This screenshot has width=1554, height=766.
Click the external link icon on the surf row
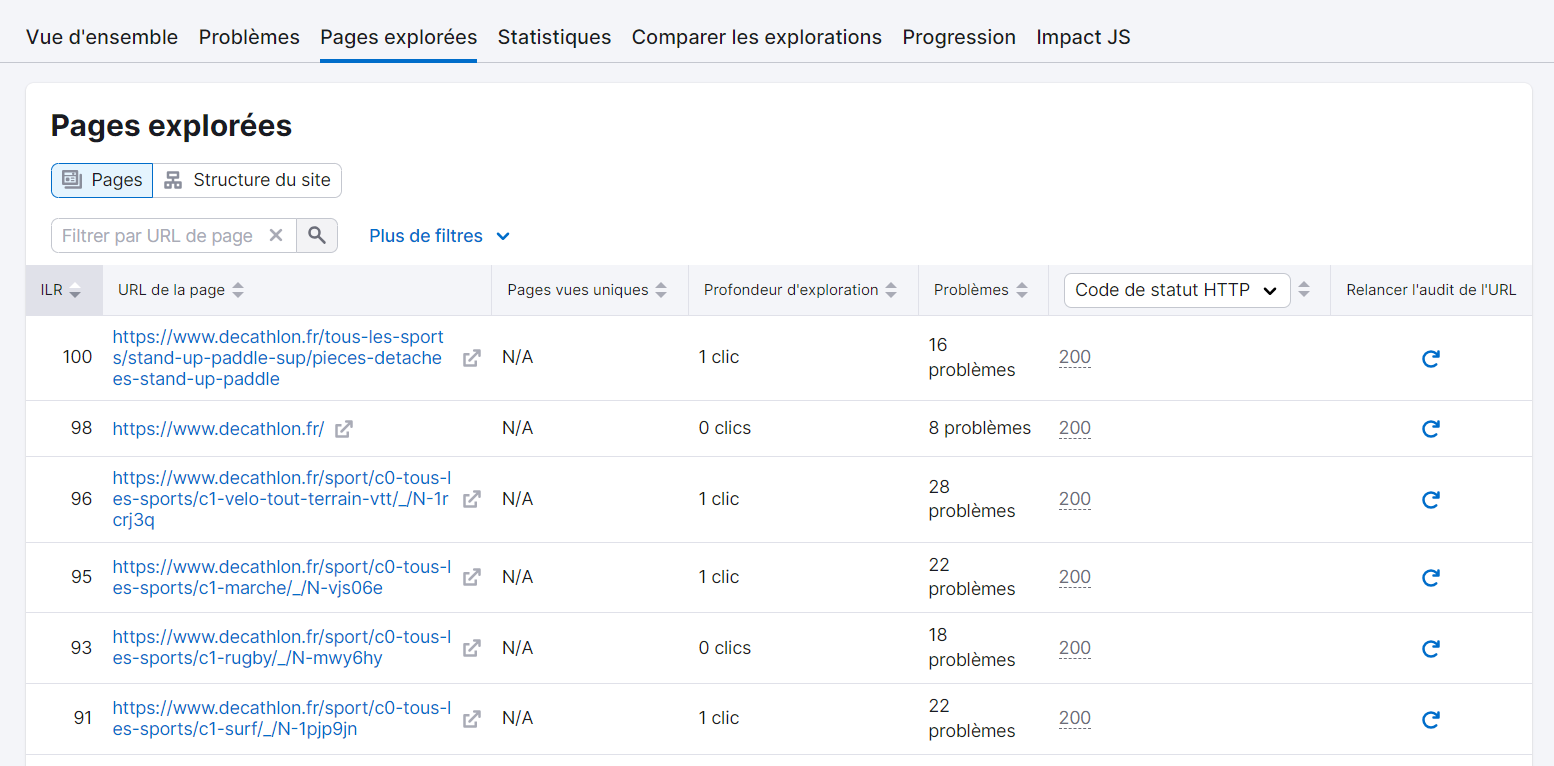[471, 718]
